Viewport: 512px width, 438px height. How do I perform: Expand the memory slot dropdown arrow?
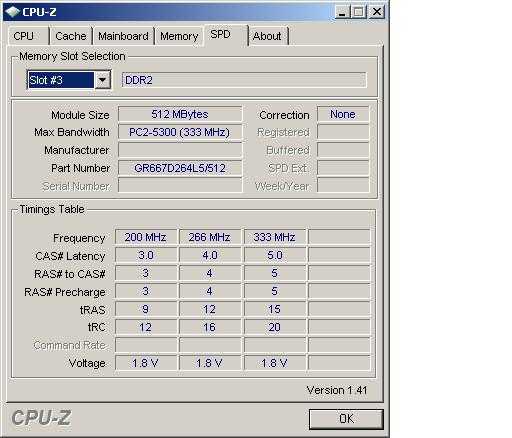click(x=102, y=80)
